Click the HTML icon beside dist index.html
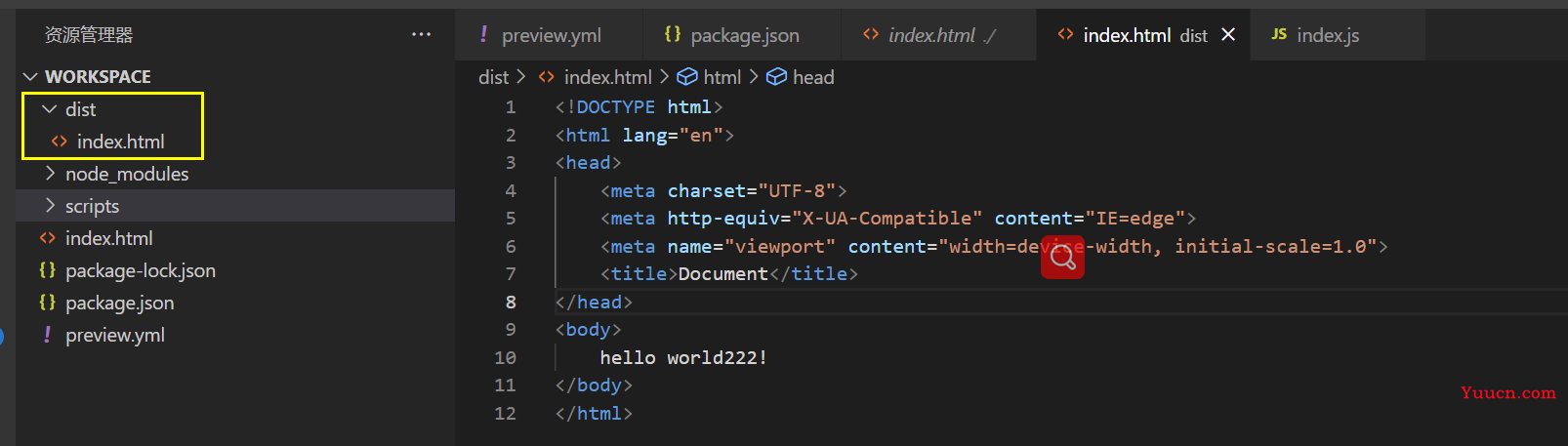This screenshot has height=446, width=1568. (60, 142)
